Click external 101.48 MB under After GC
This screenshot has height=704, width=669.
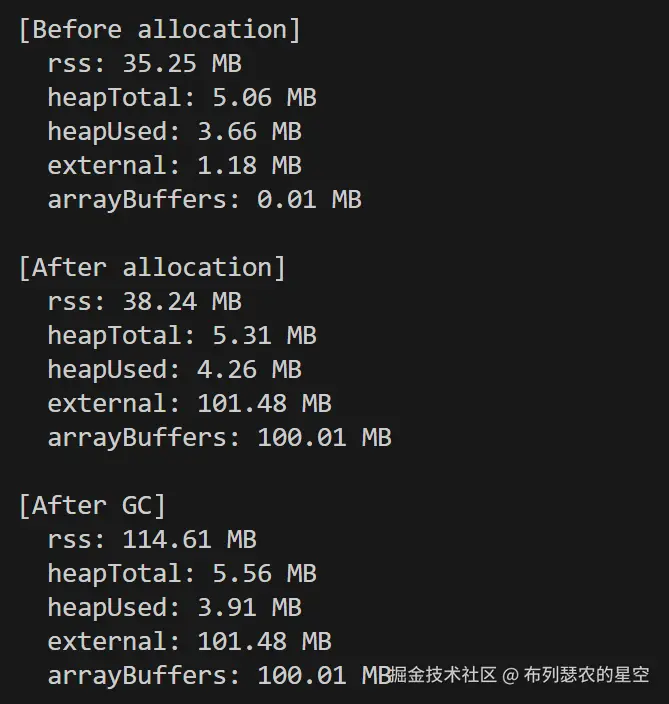(189, 642)
